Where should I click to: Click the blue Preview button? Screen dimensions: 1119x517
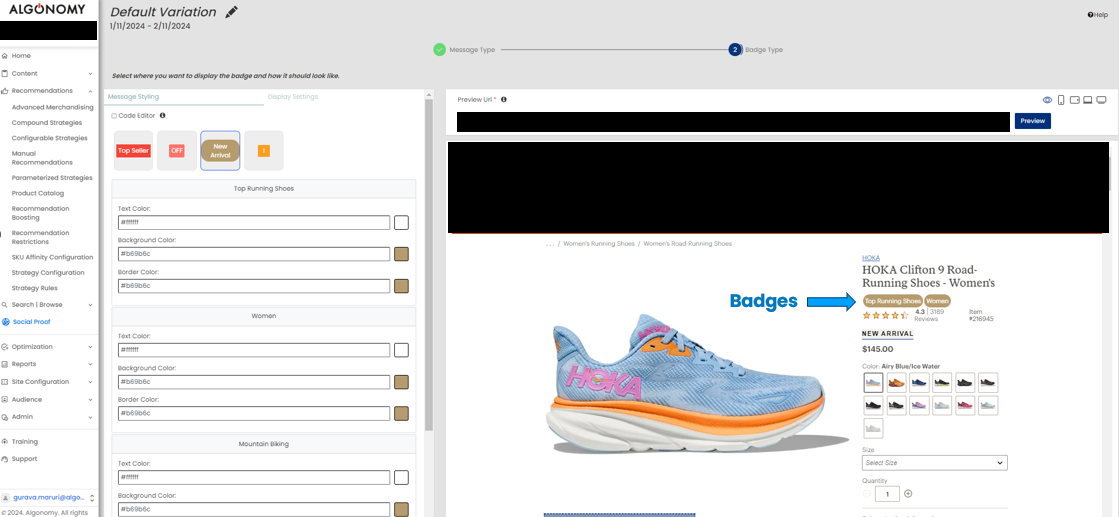tap(1032, 121)
